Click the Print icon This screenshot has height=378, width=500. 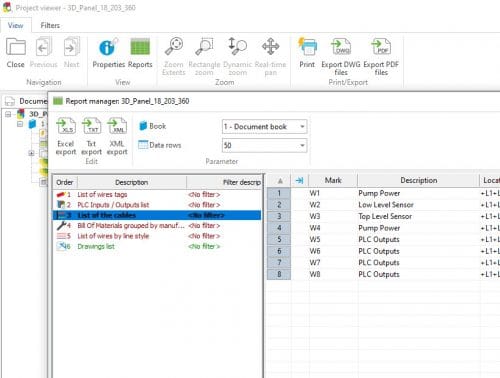[x=307, y=46]
